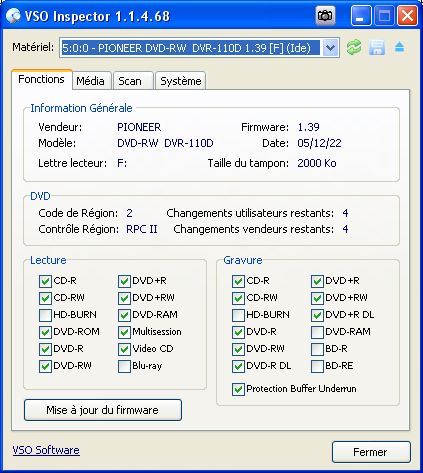Screen dimensions: 423x473
Task: Toggle the DVD-ROM checkbox
Action: point(45,332)
